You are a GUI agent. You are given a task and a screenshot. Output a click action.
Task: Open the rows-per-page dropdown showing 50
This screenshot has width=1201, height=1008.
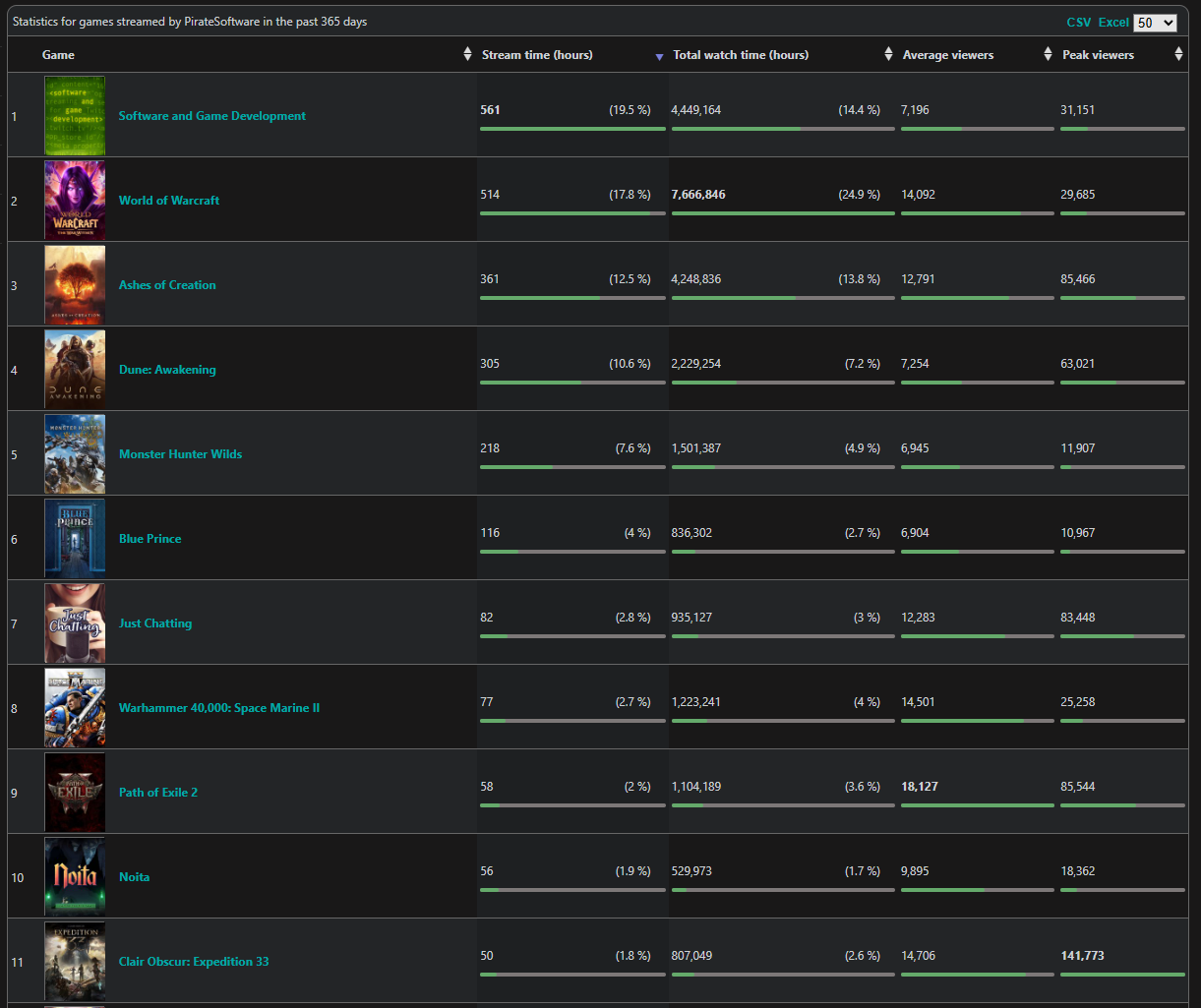(x=1155, y=23)
